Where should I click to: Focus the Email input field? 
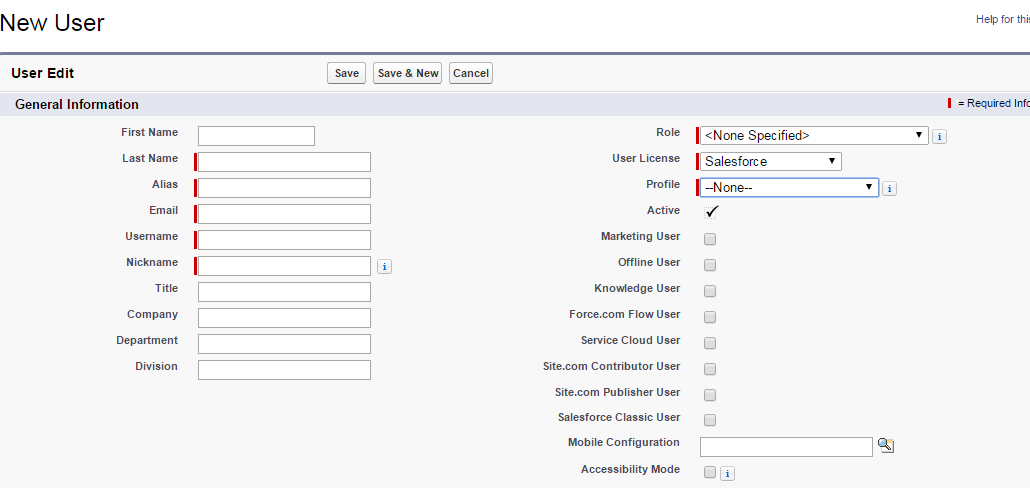[x=284, y=214]
